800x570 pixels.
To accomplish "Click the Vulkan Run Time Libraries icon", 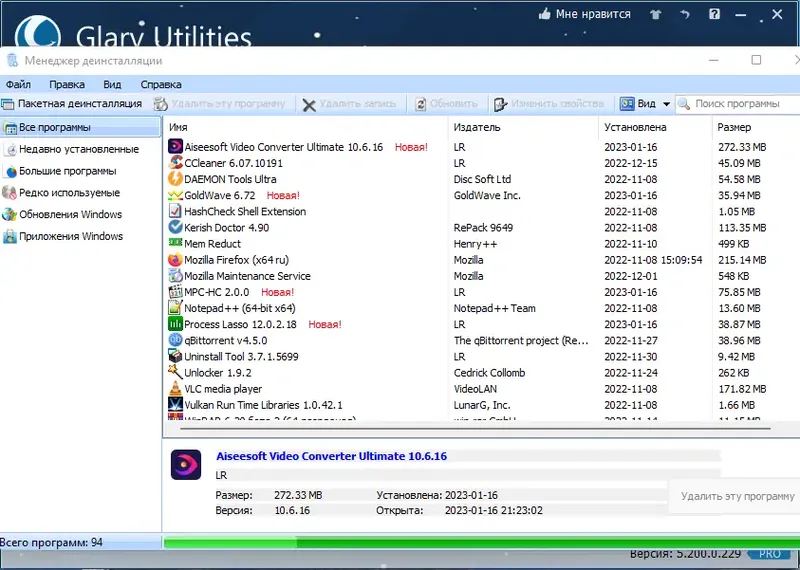I will (175, 405).
